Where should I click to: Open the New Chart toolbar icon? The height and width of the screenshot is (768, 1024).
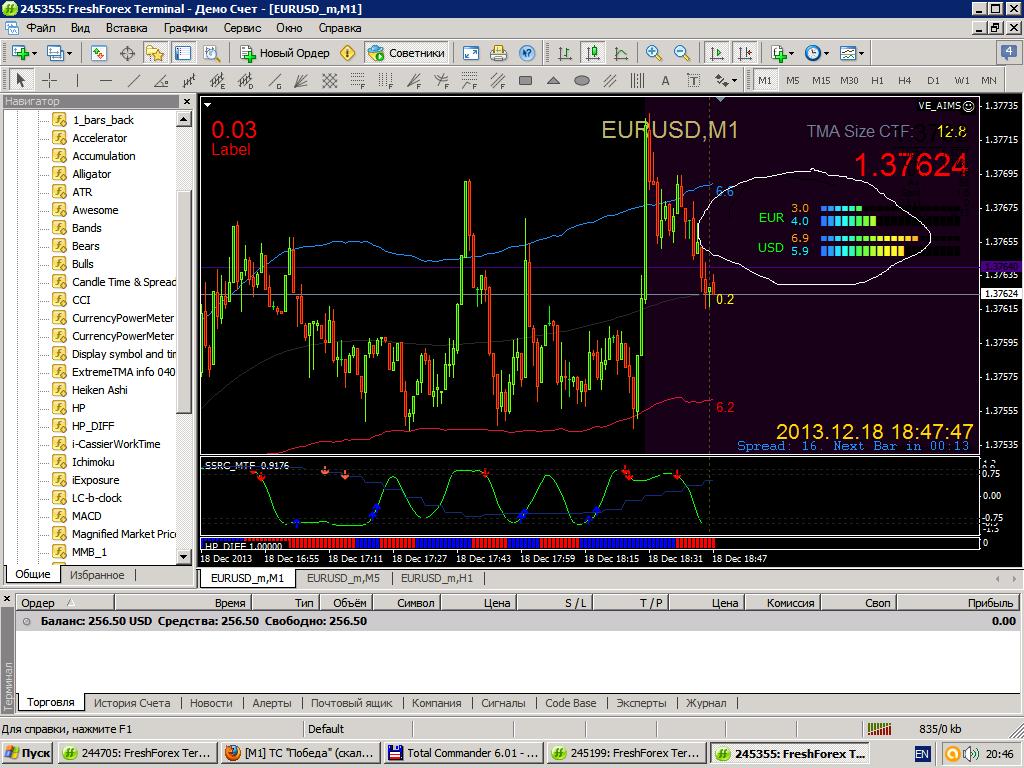[19, 53]
